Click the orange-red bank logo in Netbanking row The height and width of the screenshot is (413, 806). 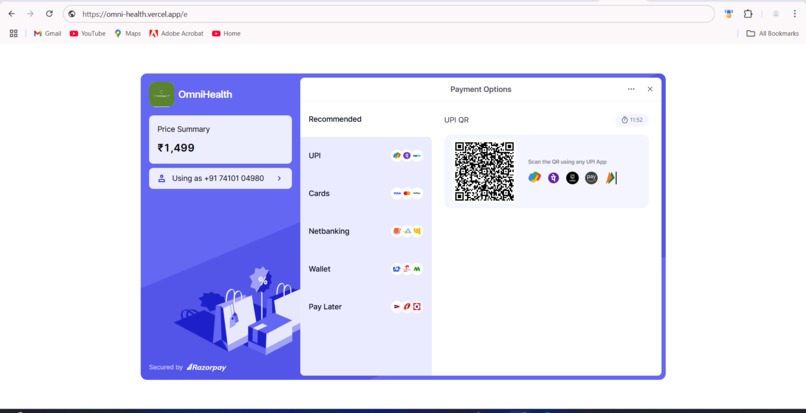click(x=397, y=231)
